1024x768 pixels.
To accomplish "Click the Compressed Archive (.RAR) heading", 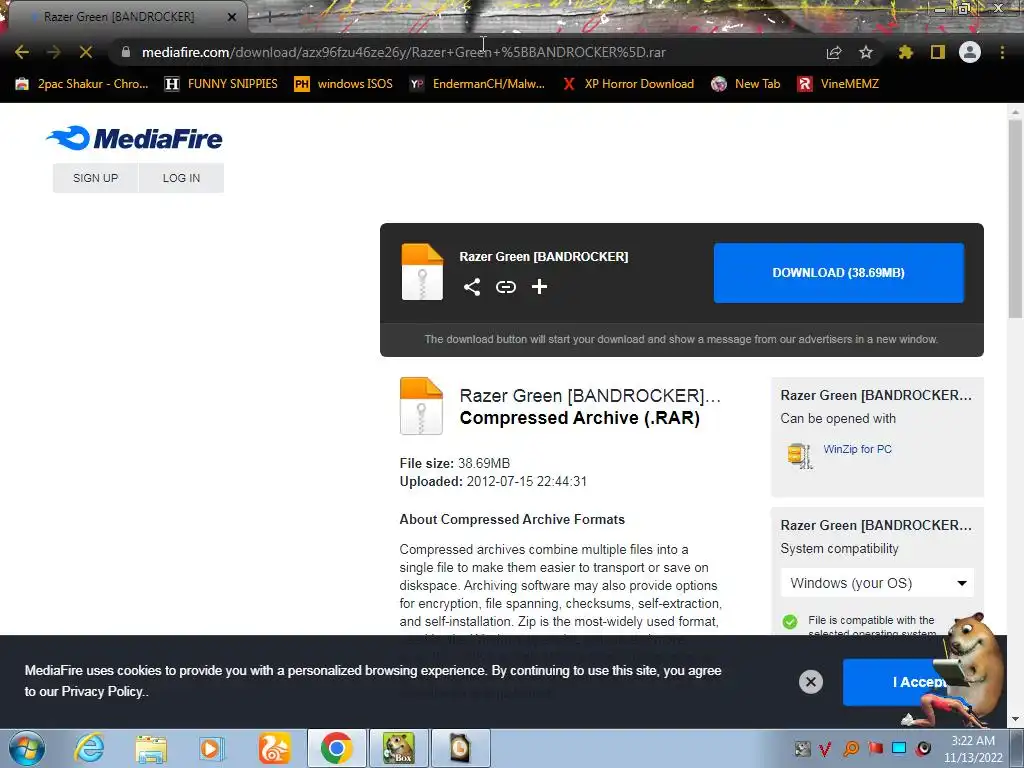I will pos(579,418).
